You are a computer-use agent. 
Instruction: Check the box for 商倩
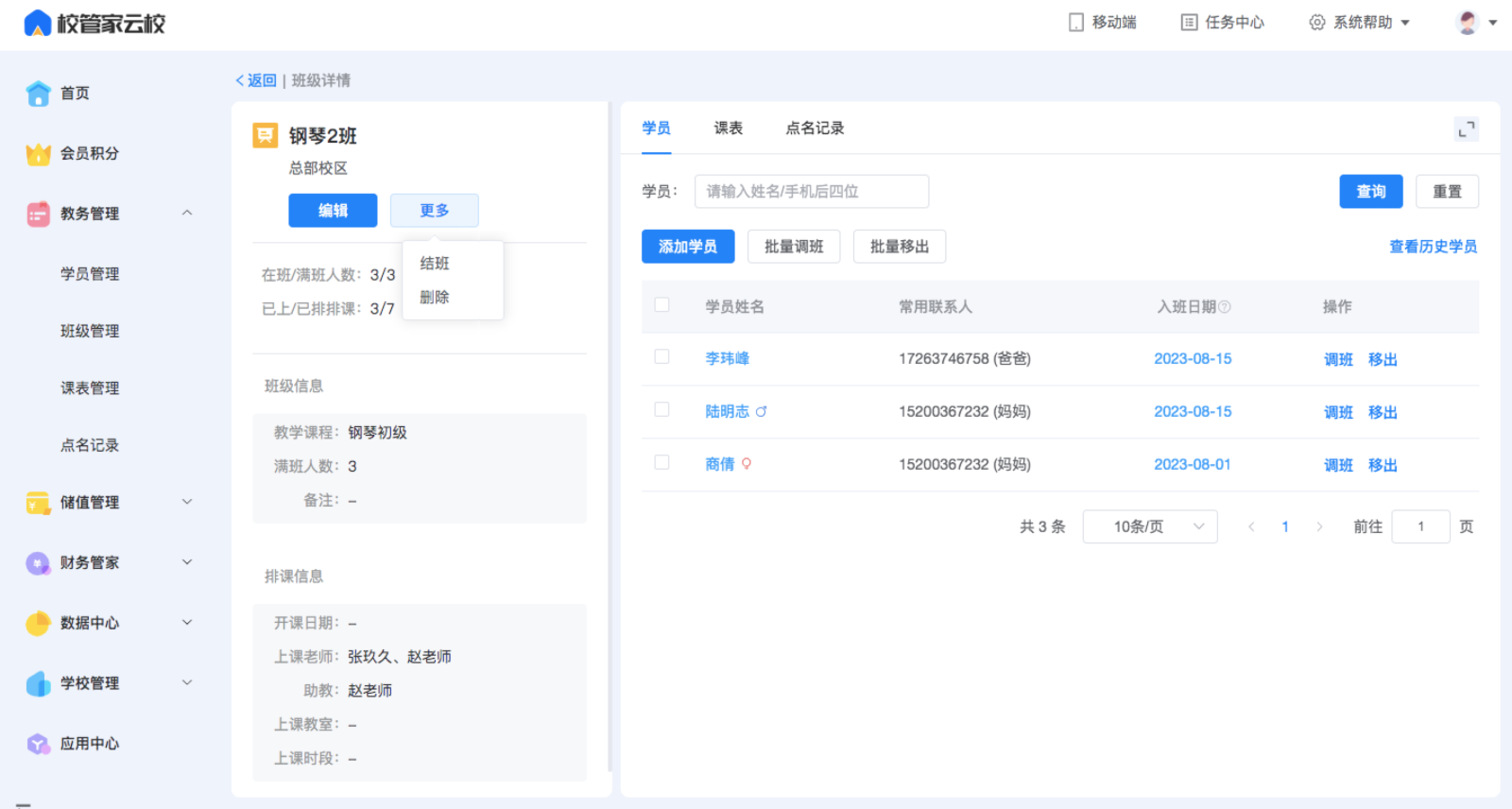[x=661, y=462]
